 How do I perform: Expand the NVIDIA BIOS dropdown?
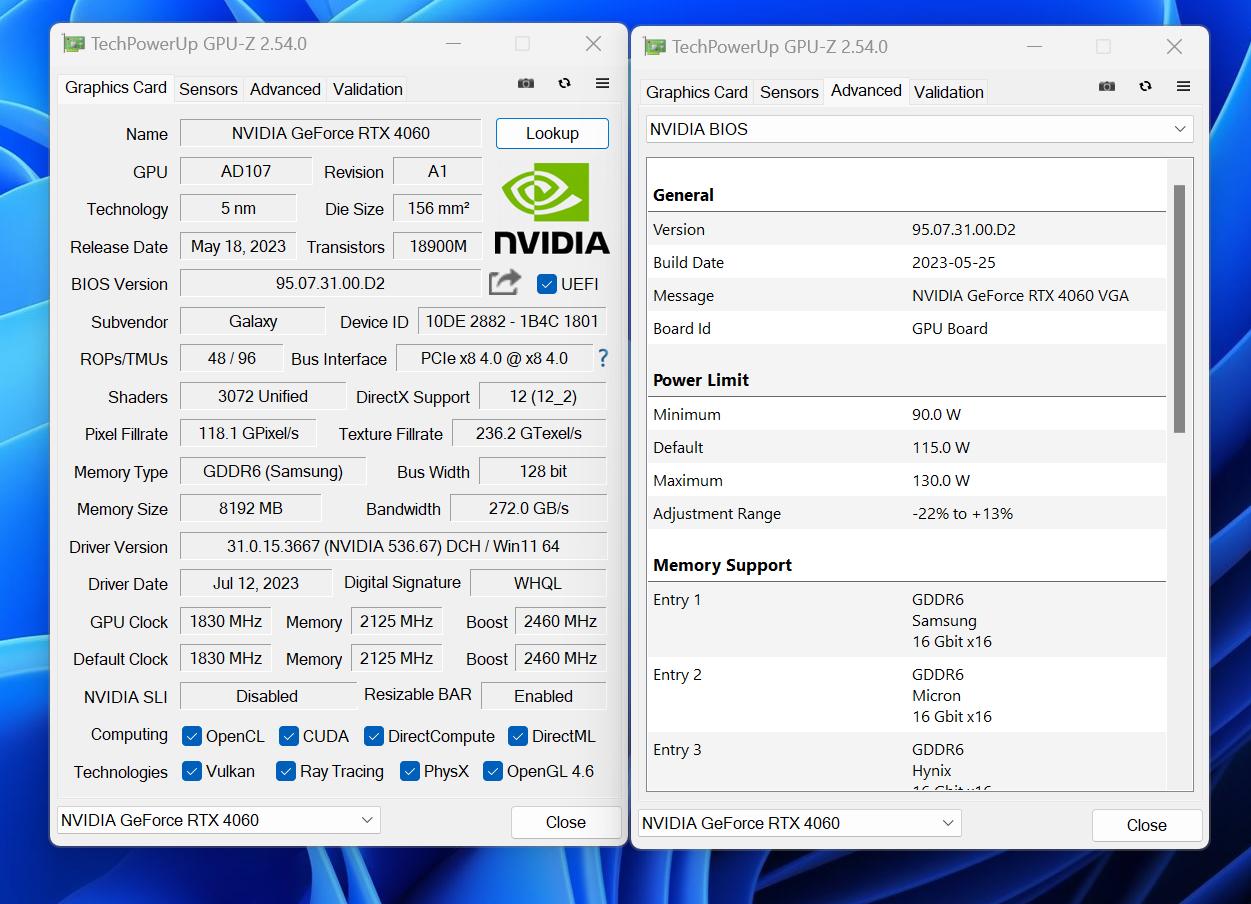[x=919, y=129]
